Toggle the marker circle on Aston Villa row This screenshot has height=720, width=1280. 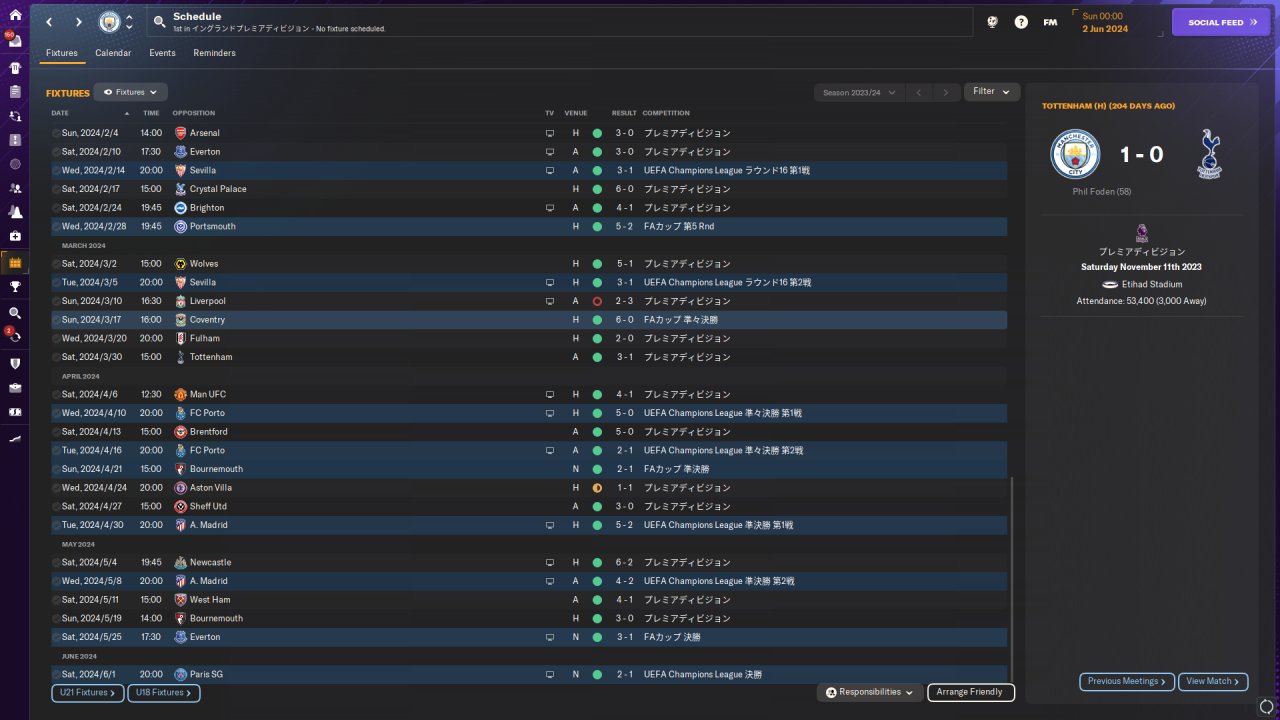pos(56,488)
